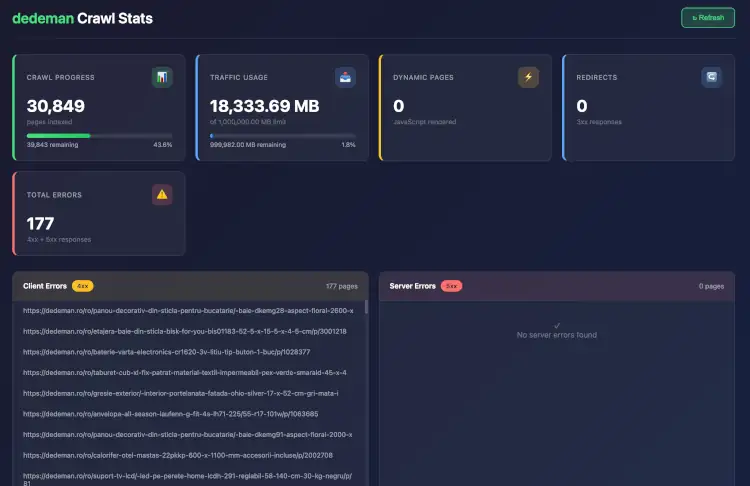750x486 pixels.
Task: Open the baterie-varta-electronics URL
Action: coord(166,352)
